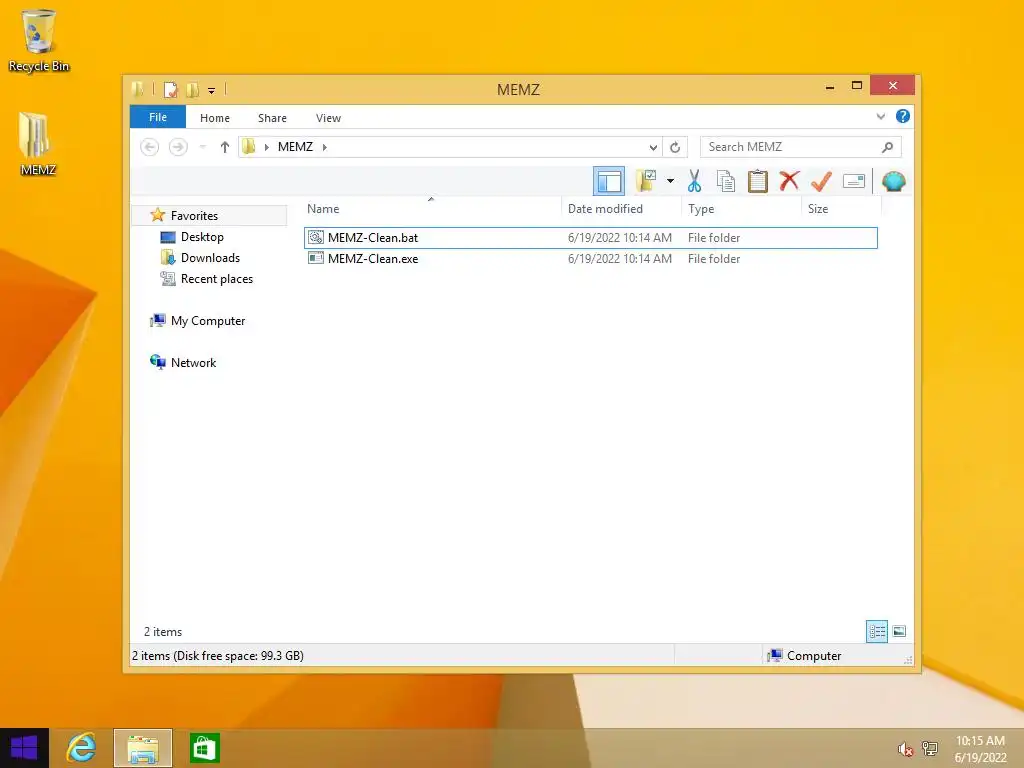Open Help with the blue question mark
Image resolution: width=1024 pixels, height=768 pixels.
pyautogui.click(x=903, y=116)
